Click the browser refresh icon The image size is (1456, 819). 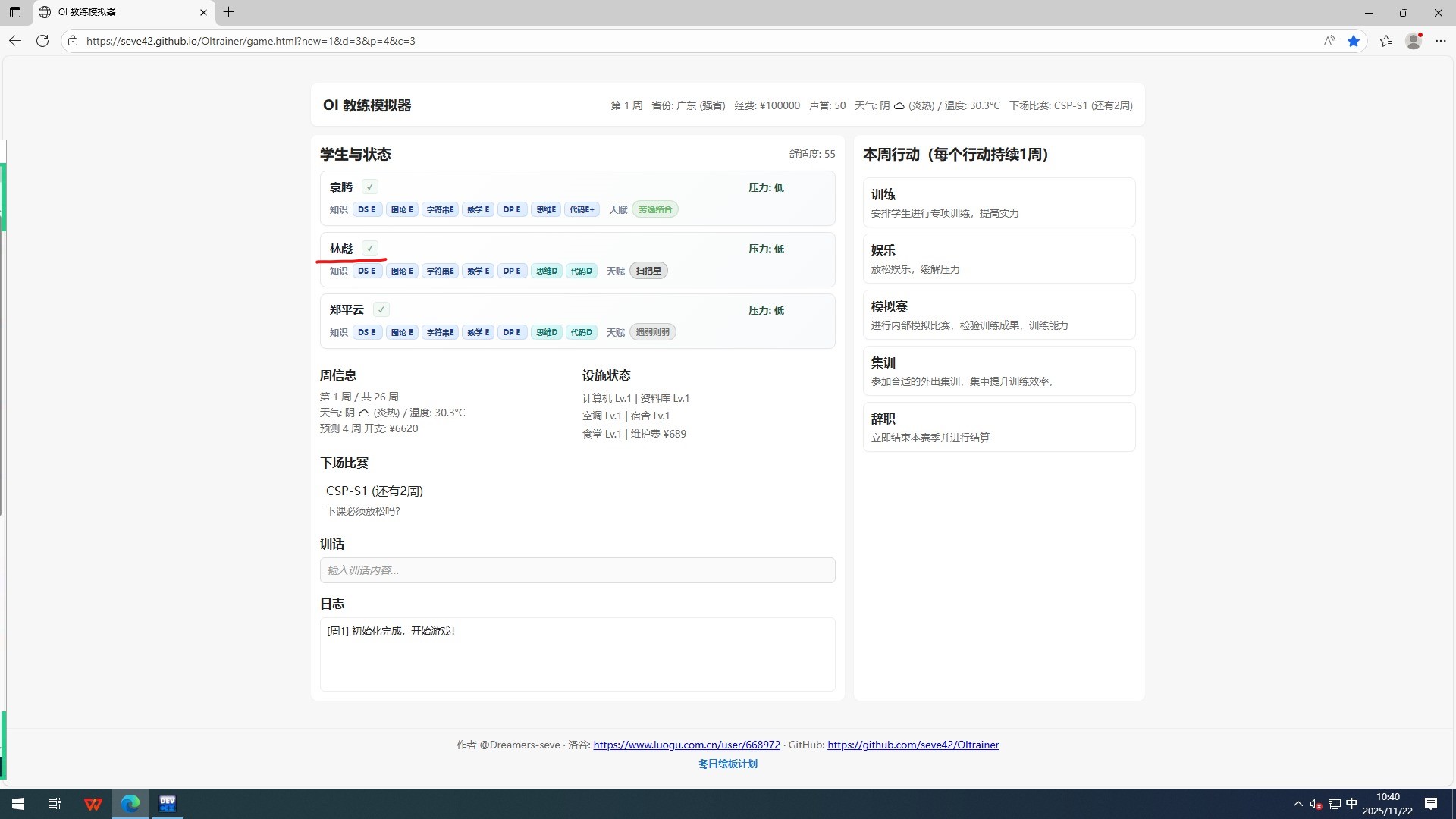click(x=42, y=41)
